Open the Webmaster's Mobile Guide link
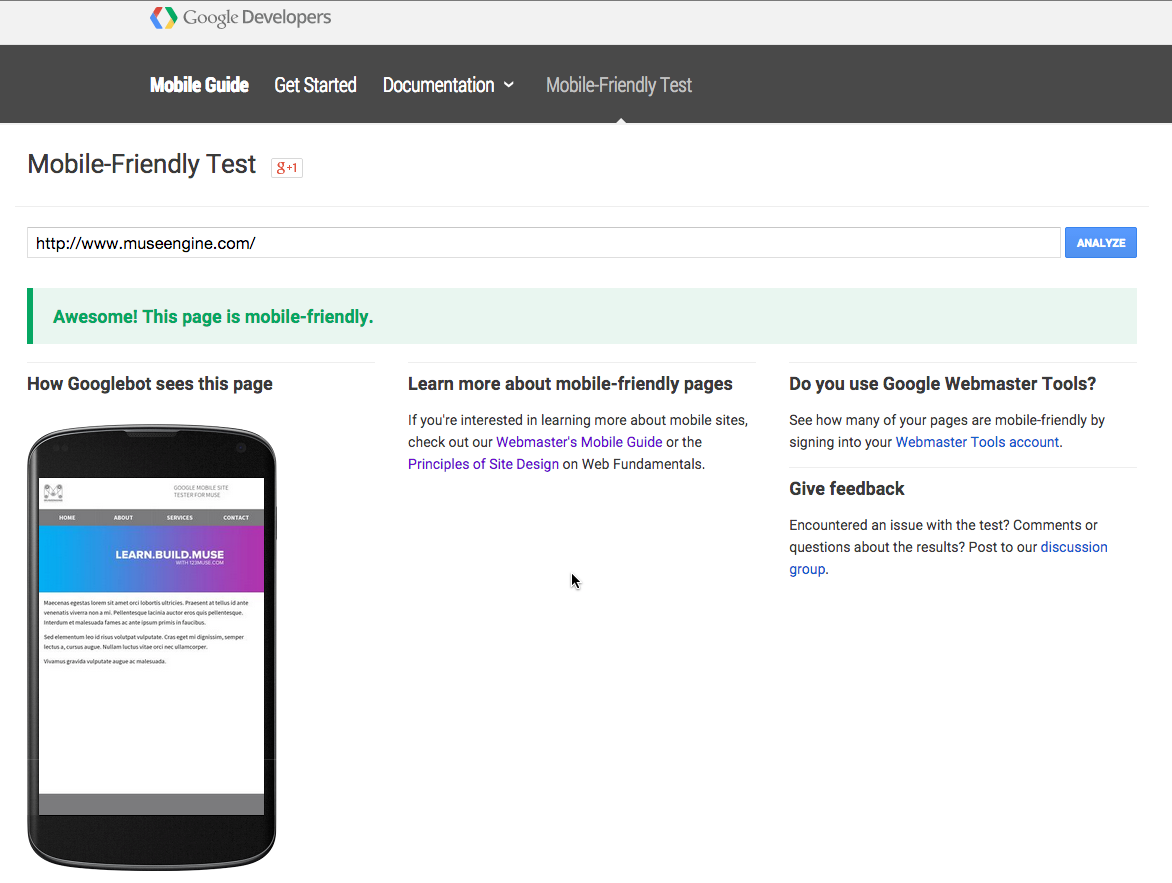Screen dimensions: 1172x883 [579, 442]
